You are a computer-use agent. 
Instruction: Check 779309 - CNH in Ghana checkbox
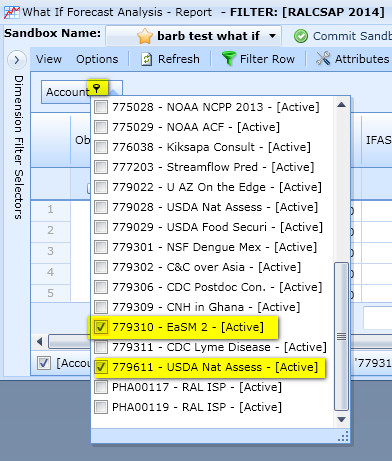tap(101, 307)
